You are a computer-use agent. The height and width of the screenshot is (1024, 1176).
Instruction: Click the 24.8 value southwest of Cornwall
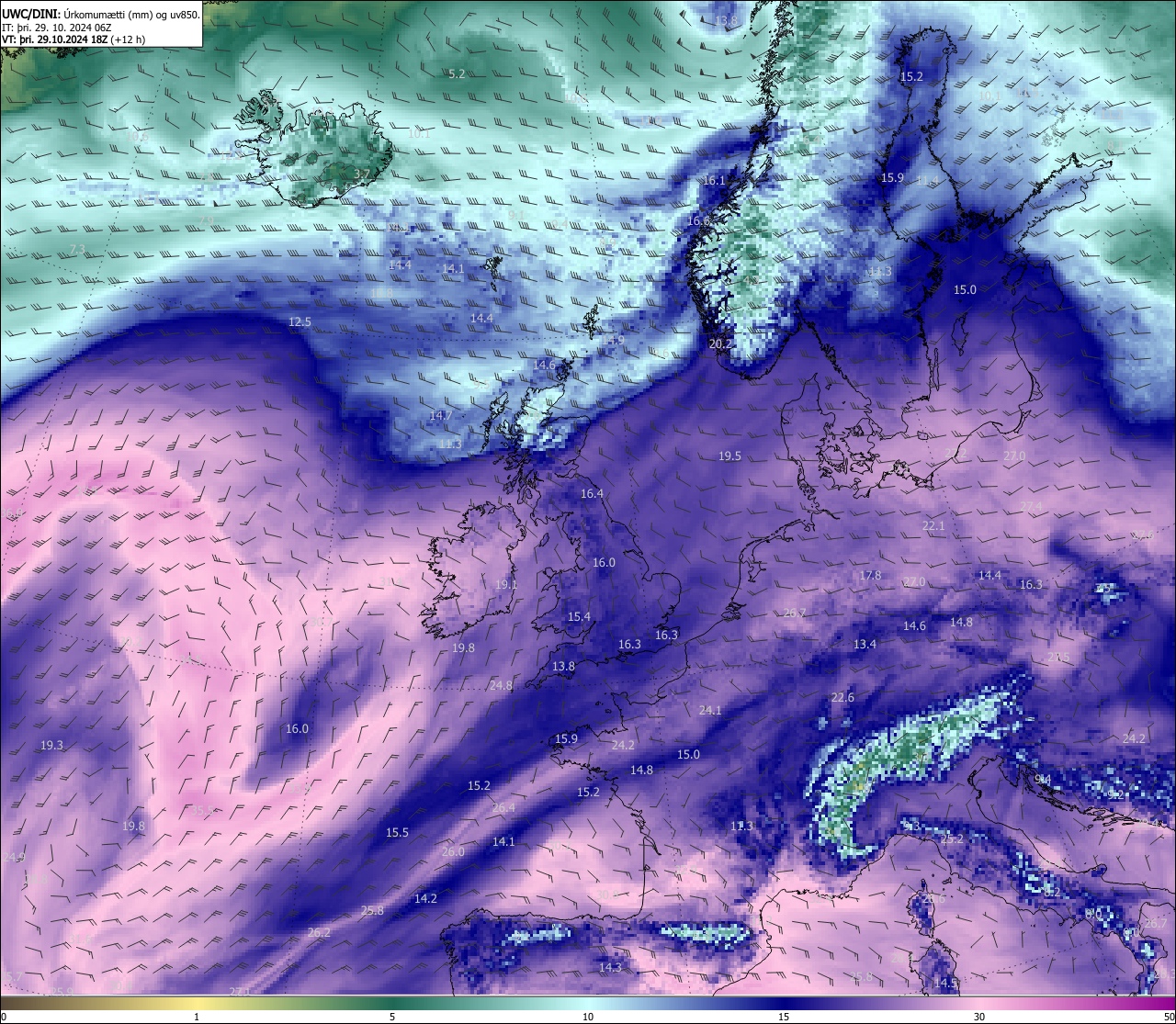click(x=501, y=686)
